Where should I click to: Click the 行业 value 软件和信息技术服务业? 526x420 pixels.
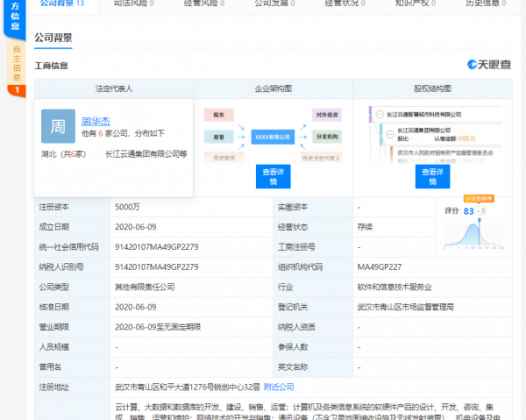394,287
